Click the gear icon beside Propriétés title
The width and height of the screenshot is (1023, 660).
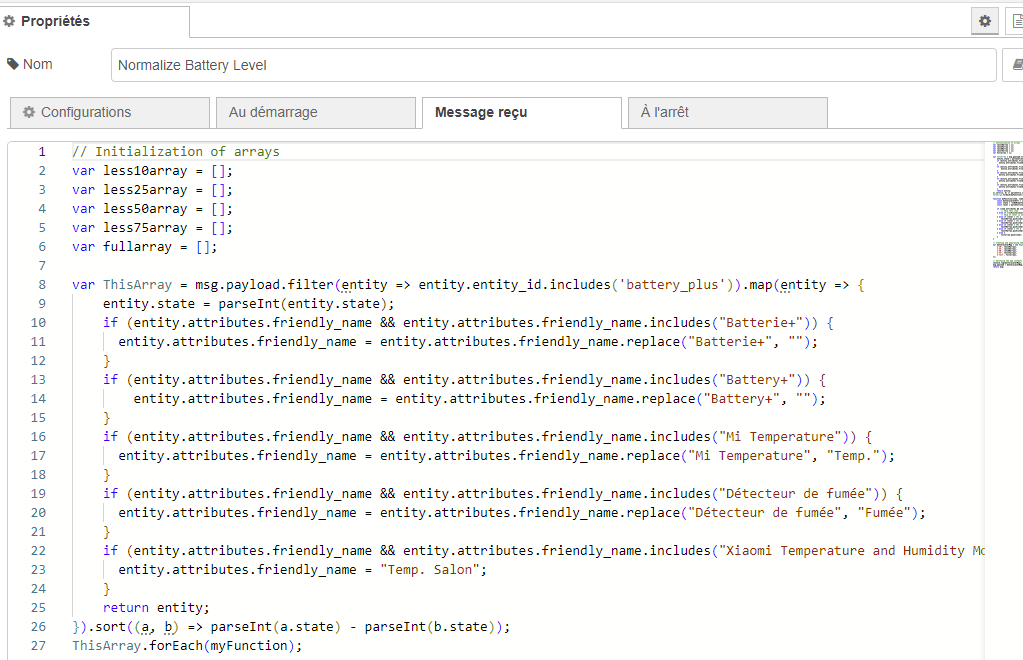pyautogui.click(x=10, y=21)
